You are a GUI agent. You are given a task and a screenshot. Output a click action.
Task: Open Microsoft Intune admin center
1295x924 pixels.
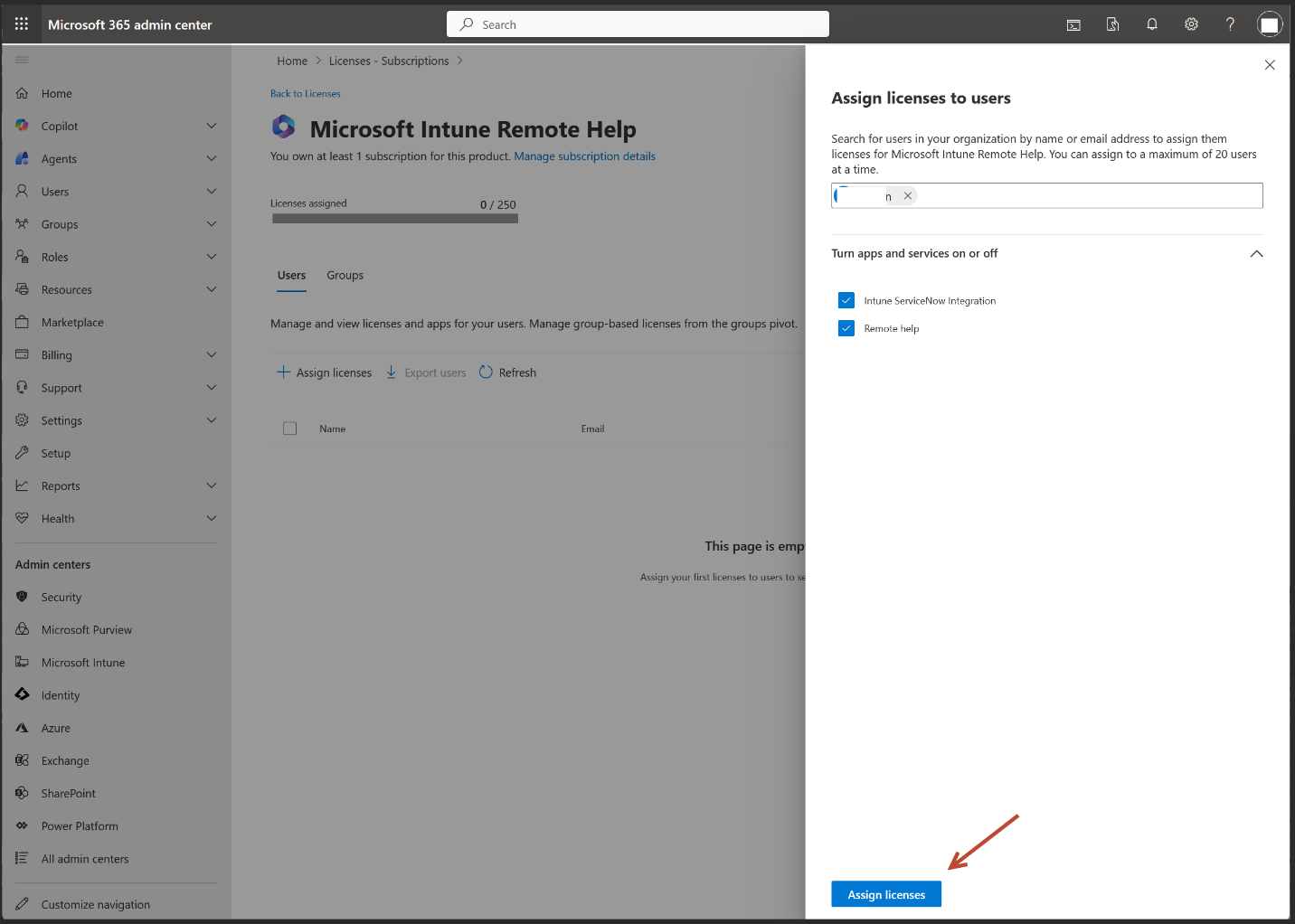coord(83,663)
